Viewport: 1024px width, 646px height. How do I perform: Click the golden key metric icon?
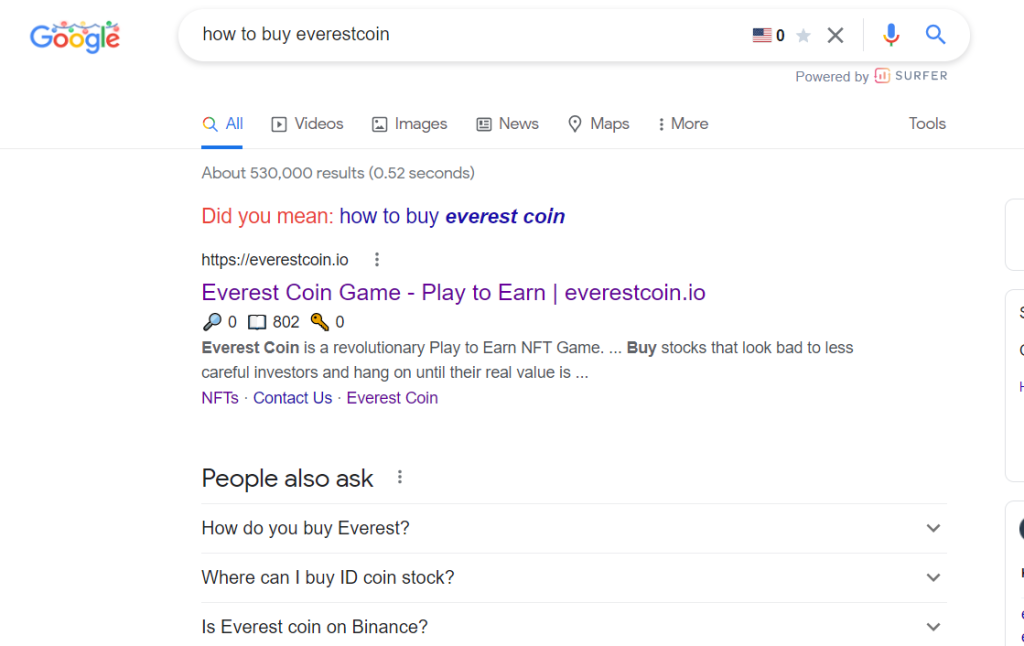[x=319, y=321]
